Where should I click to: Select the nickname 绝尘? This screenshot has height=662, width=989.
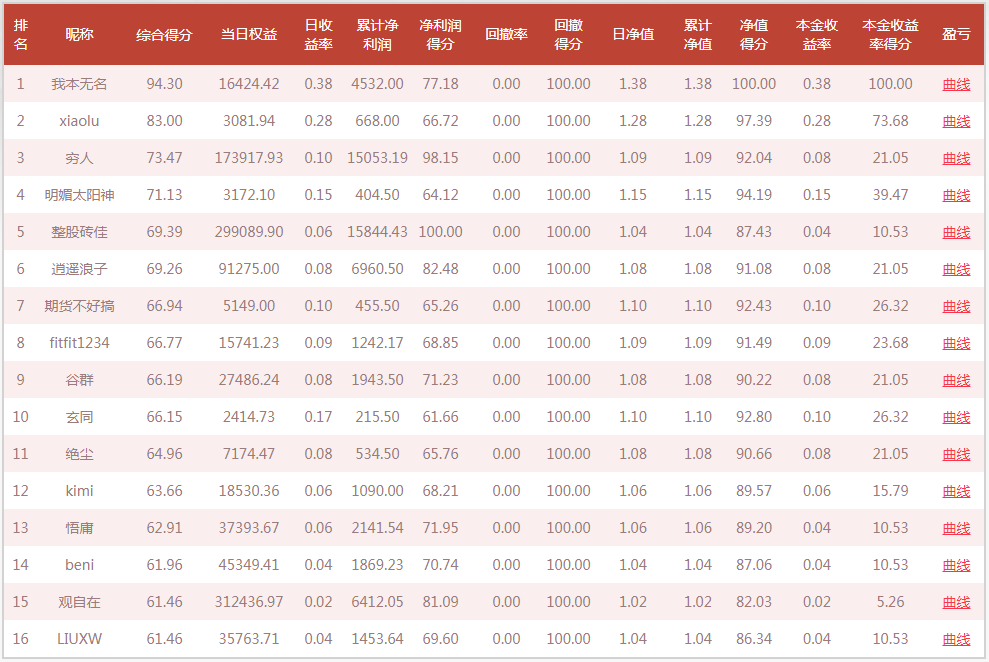[79, 455]
